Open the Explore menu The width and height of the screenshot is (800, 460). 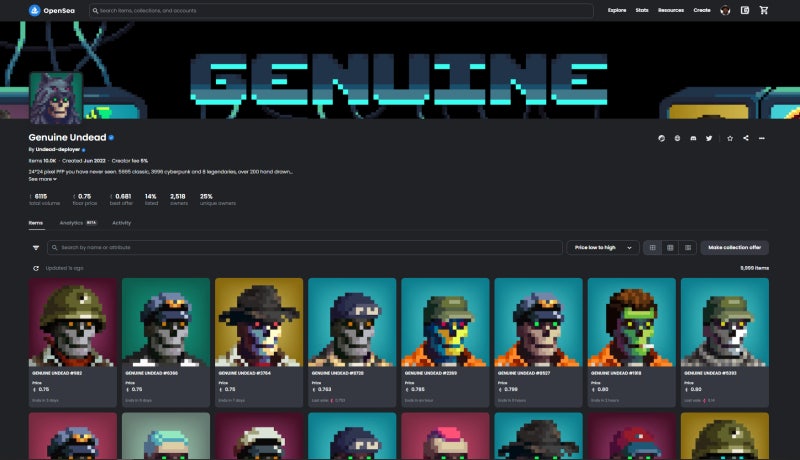click(x=617, y=10)
